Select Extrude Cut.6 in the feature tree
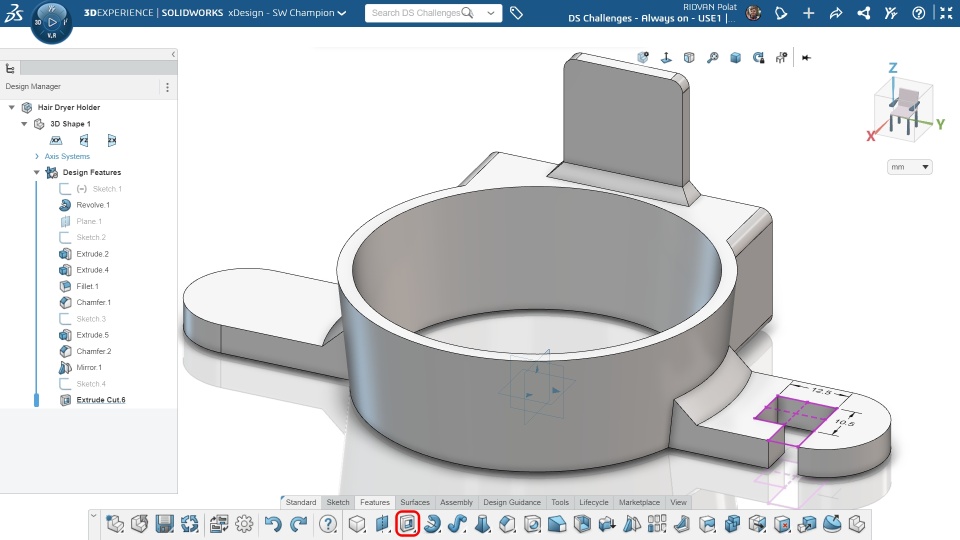 [101, 400]
